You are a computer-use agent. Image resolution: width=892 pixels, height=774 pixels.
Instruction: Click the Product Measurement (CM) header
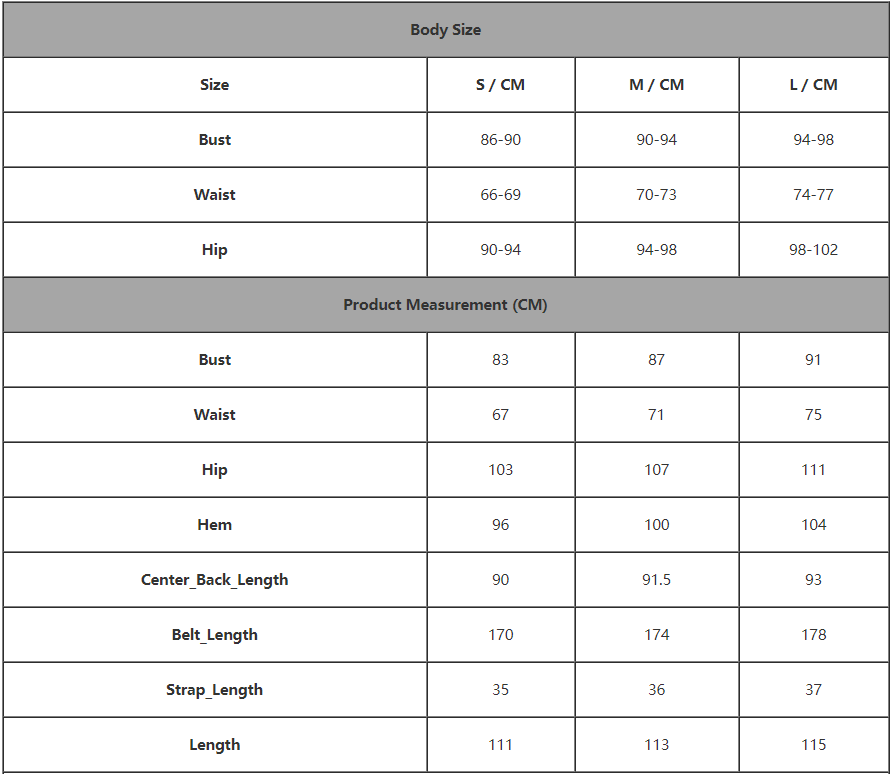click(445, 305)
